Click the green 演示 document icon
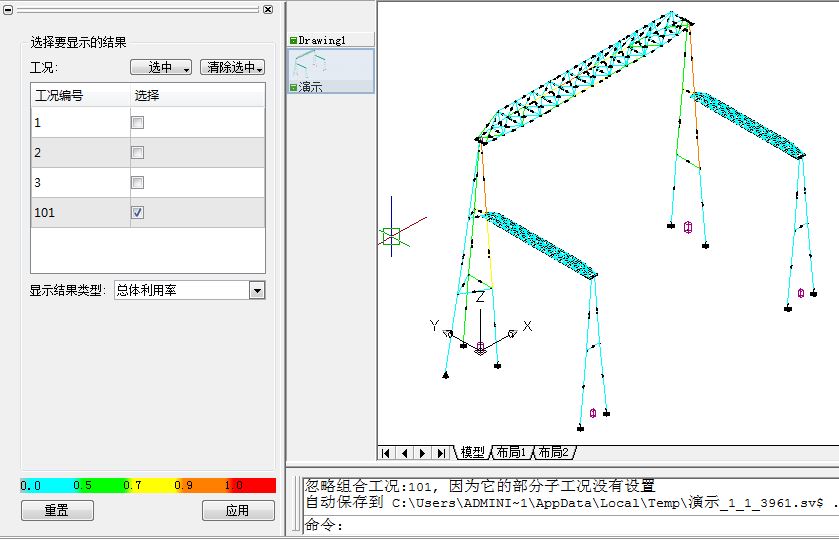This screenshot has width=839, height=540. point(293,88)
